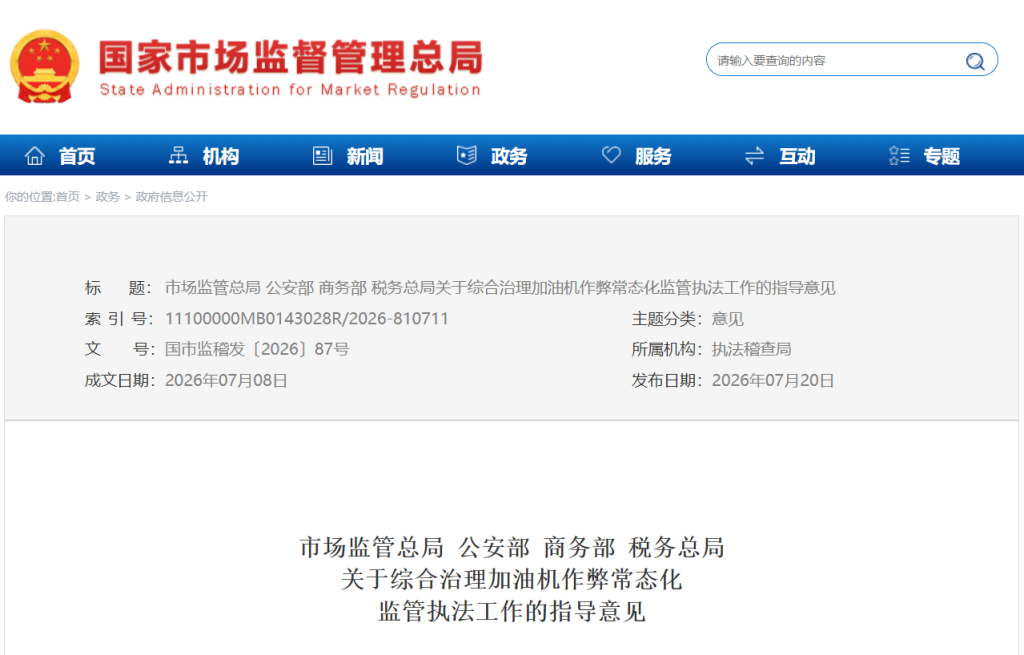Open the 首页 navigation item
Viewport: 1024px width, 655px height.
(77, 156)
